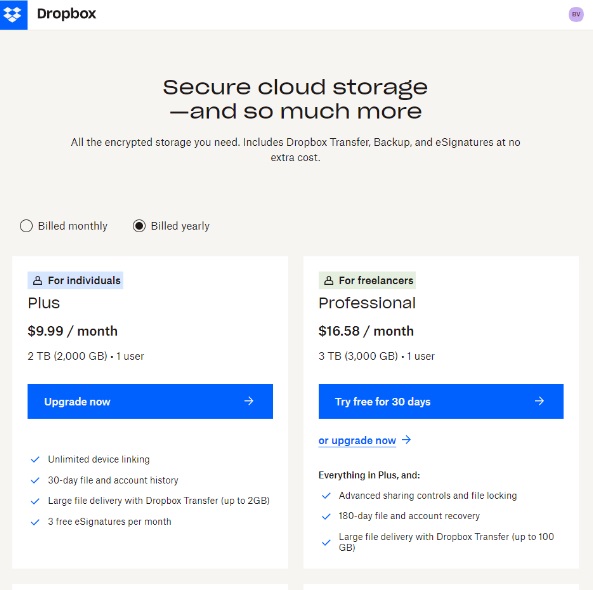Viewport: 593px width, 590px height.
Task: Click the Everything in Plus, and: text
Action: click(x=369, y=475)
